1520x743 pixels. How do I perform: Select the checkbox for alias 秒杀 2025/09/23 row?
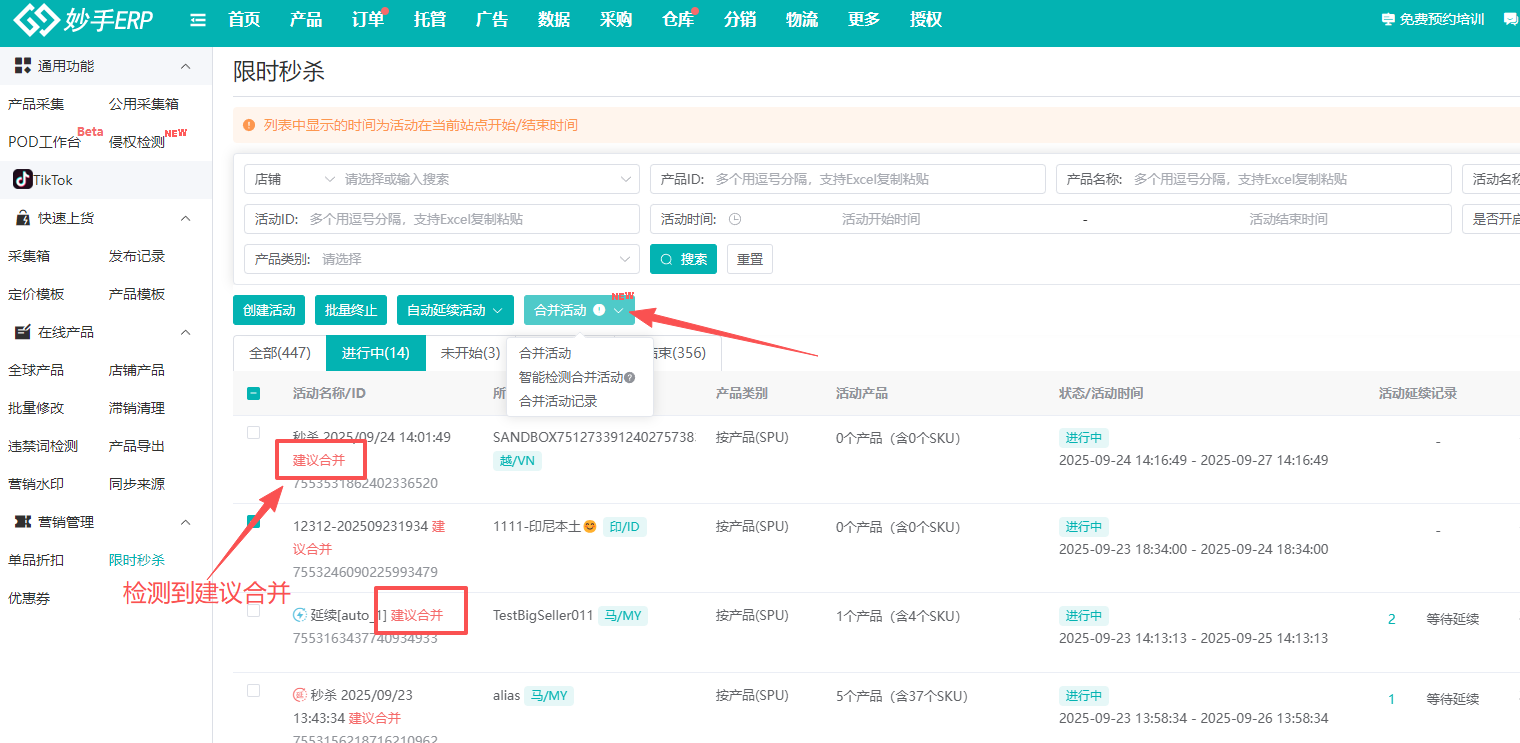253,691
